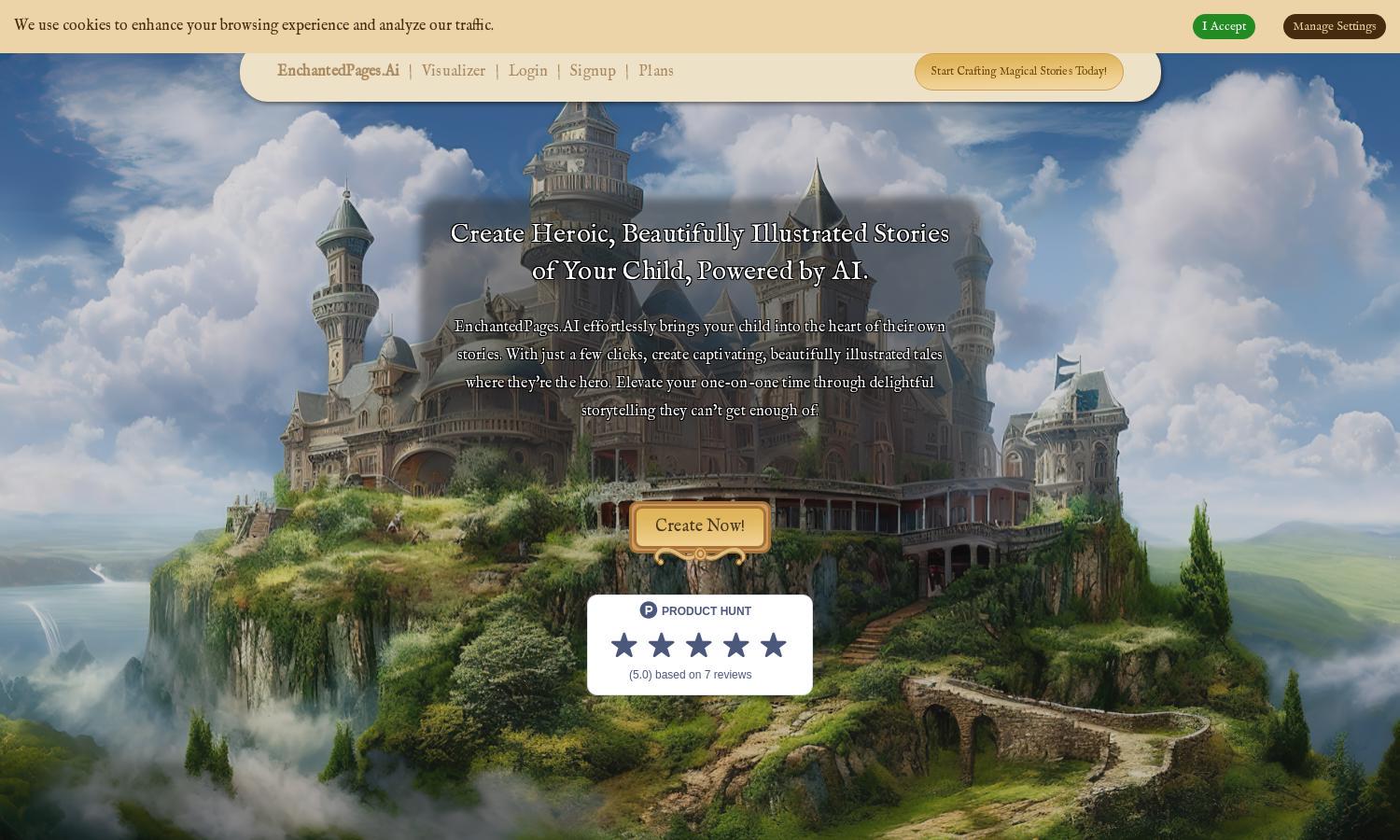Go to EnchantedPages.Ai home logo

point(338,71)
